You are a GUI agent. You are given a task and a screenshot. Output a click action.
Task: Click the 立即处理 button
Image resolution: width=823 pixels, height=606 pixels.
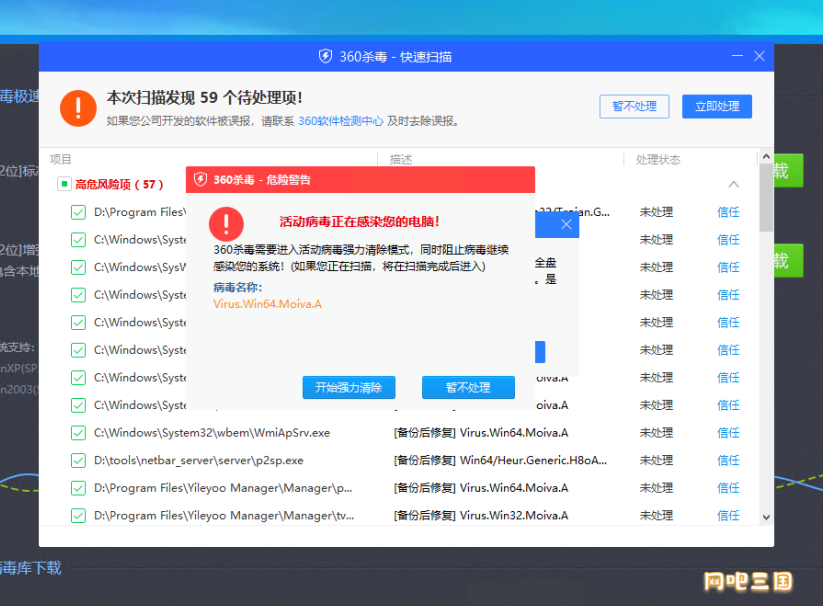tap(716, 107)
